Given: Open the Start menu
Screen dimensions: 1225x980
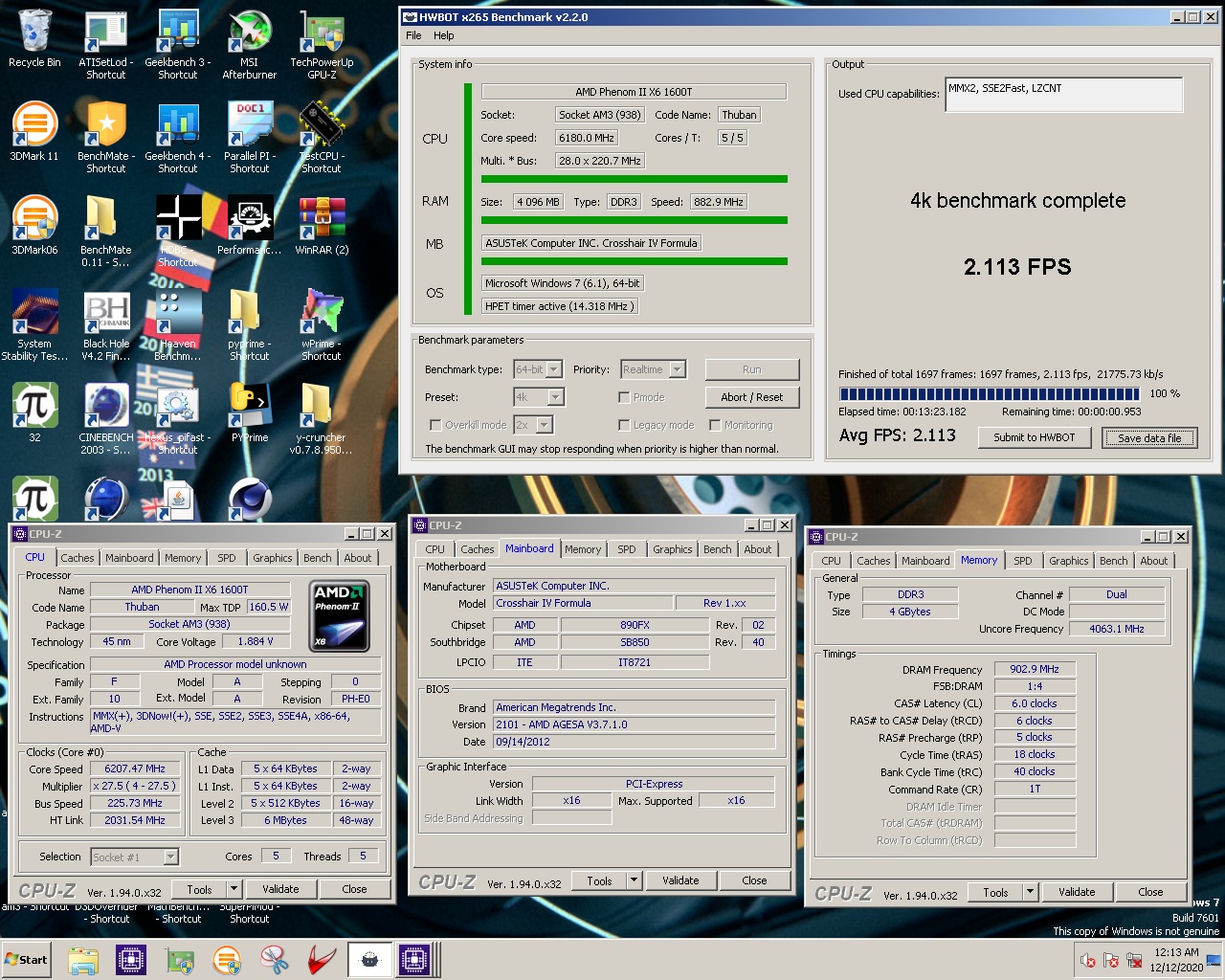Looking at the screenshot, I should pos(26,960).
